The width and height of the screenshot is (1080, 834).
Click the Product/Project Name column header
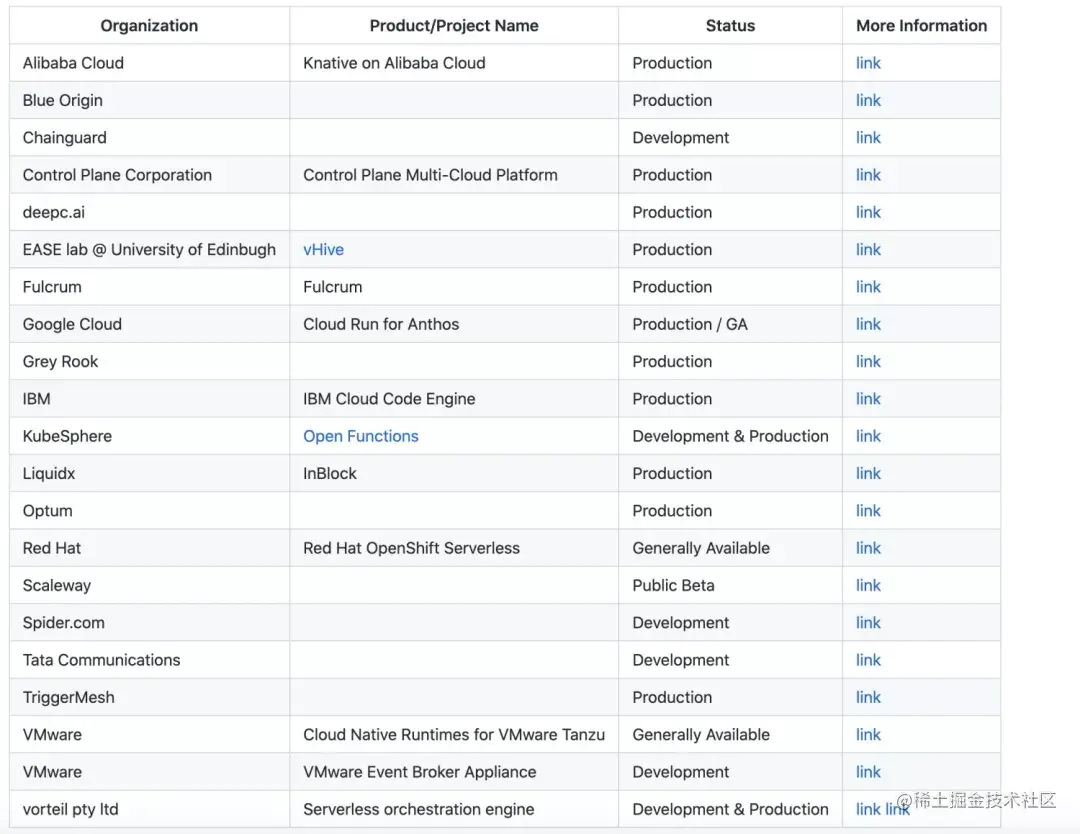coord(454,26)
